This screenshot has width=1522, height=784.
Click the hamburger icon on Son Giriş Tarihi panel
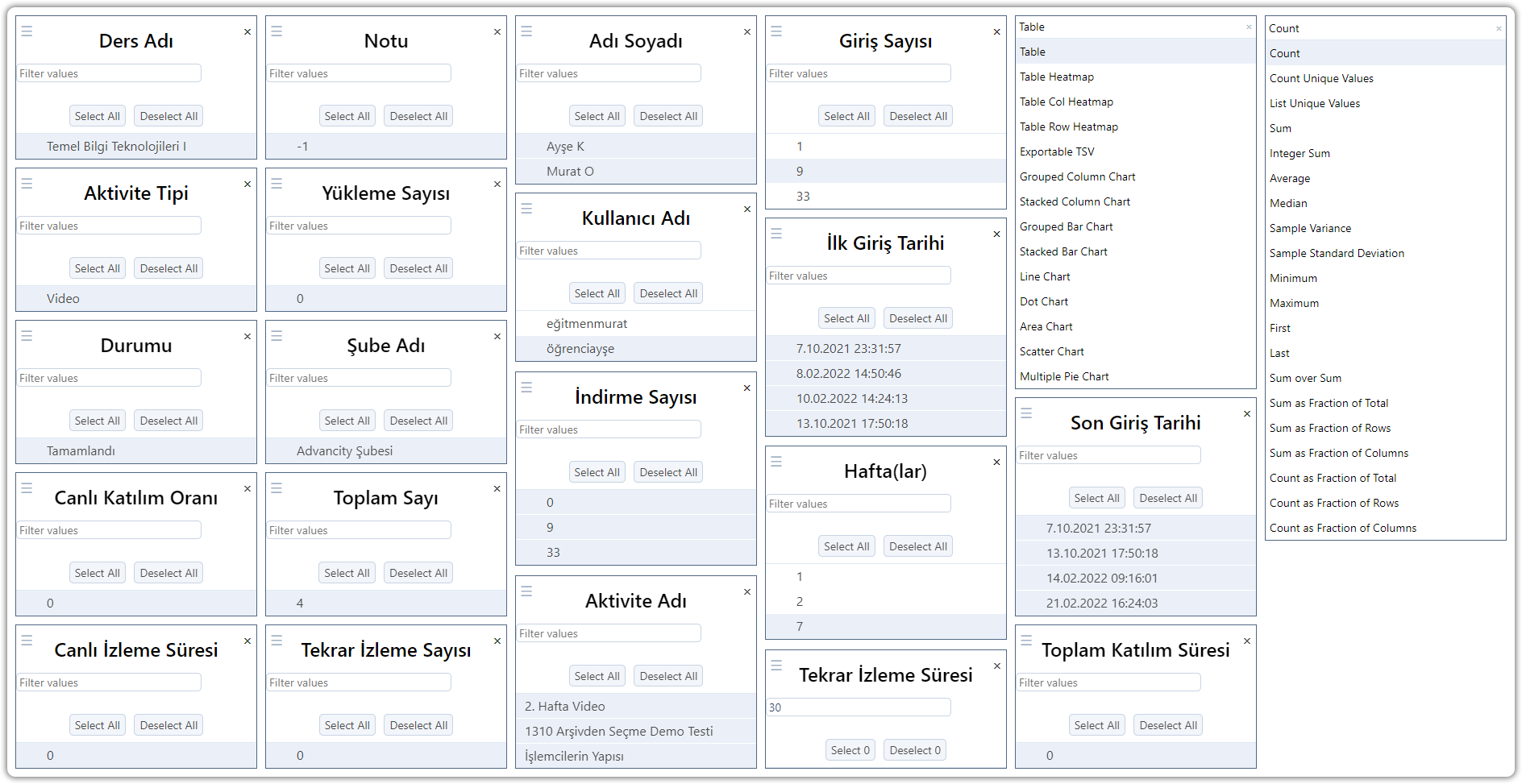point(1026,413)
